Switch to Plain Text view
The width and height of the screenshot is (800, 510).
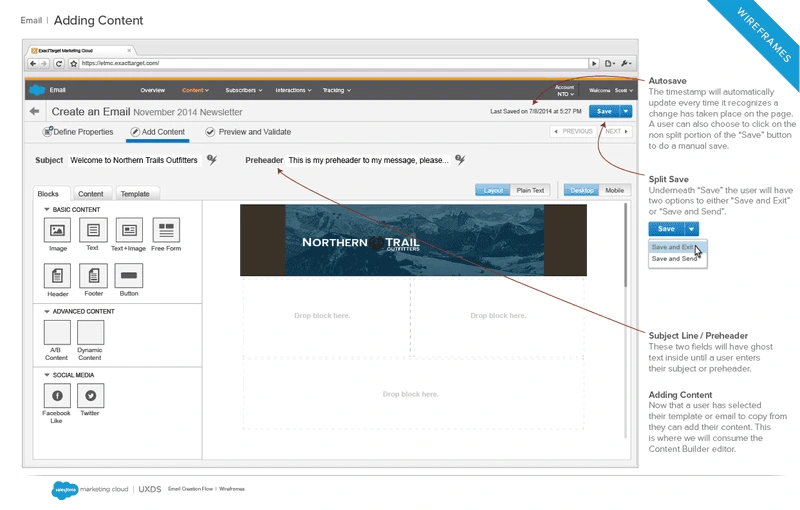[530, 190]
